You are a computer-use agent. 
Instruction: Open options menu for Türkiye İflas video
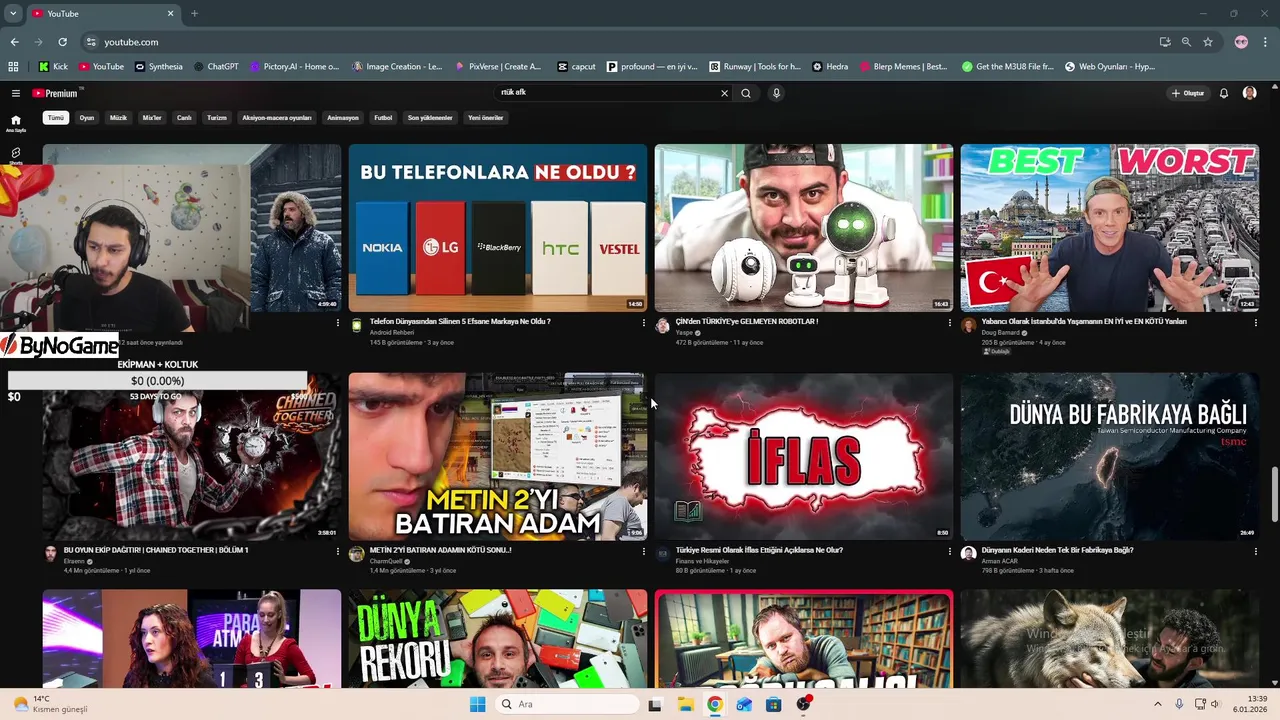click(x=949, y=551)
